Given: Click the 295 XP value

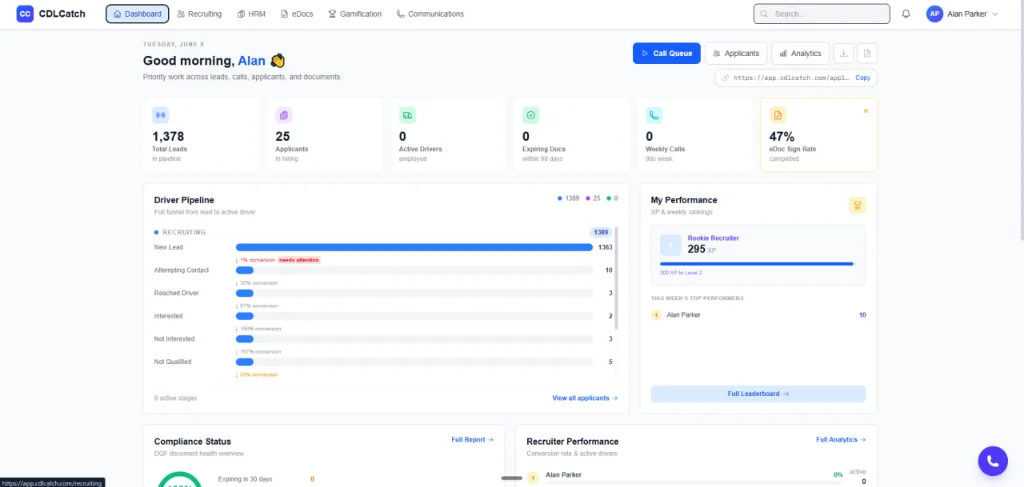Looking at the screenshot, I should (696, 249).
